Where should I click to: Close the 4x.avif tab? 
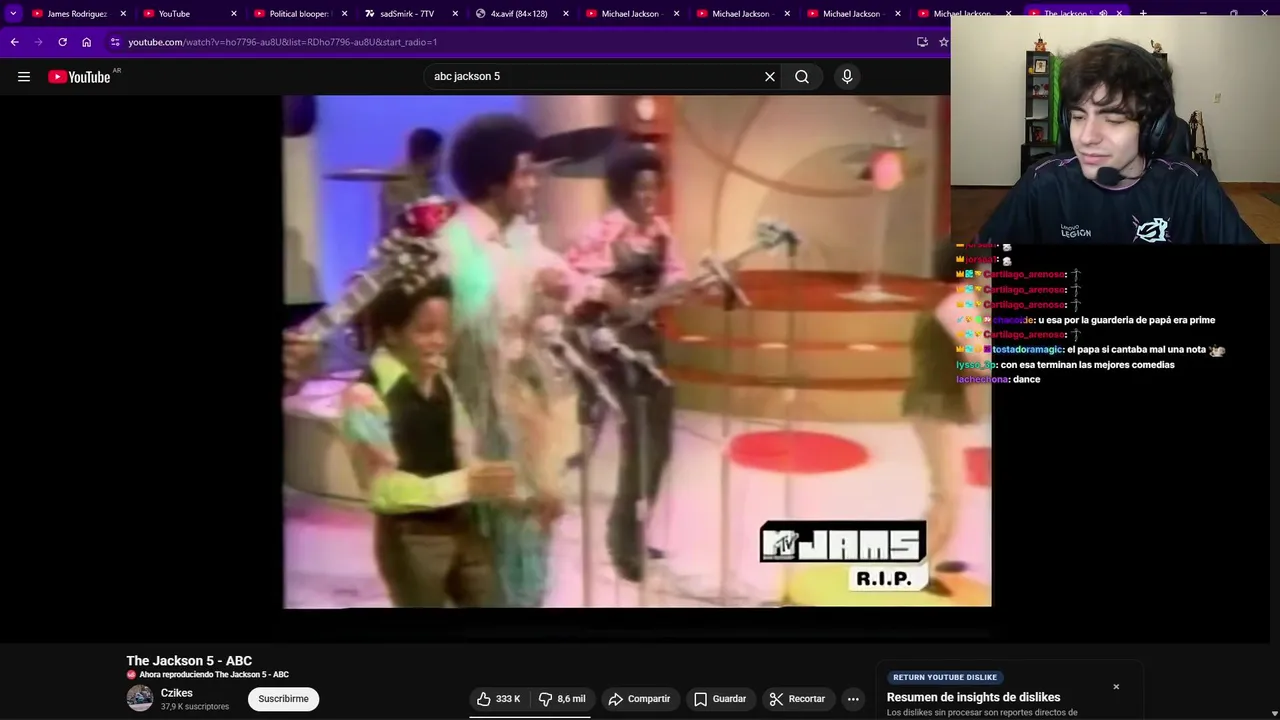(567, 14)
